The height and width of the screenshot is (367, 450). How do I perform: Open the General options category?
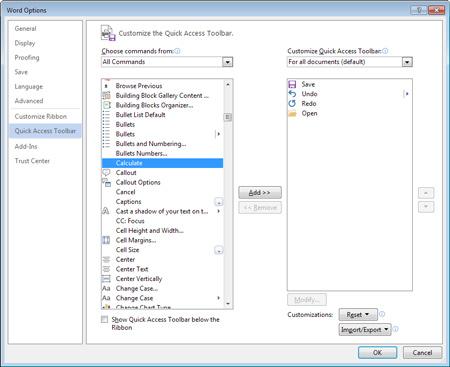(x=25, y=29)
